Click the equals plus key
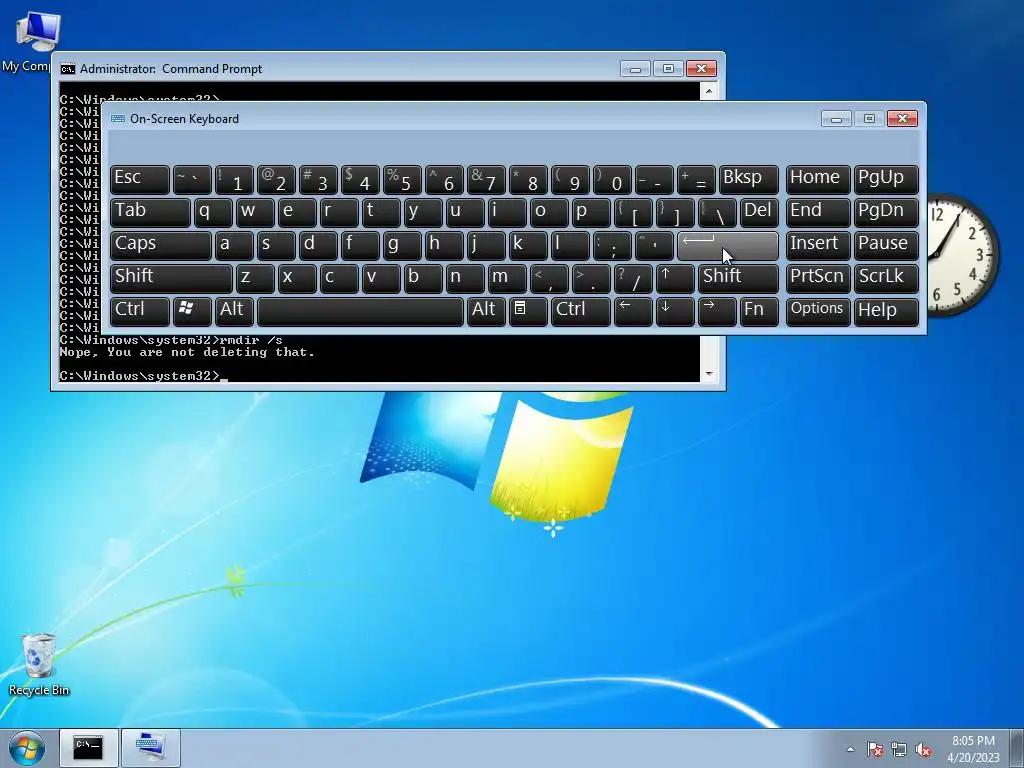The image size is (1024, 768). [696, 180]
